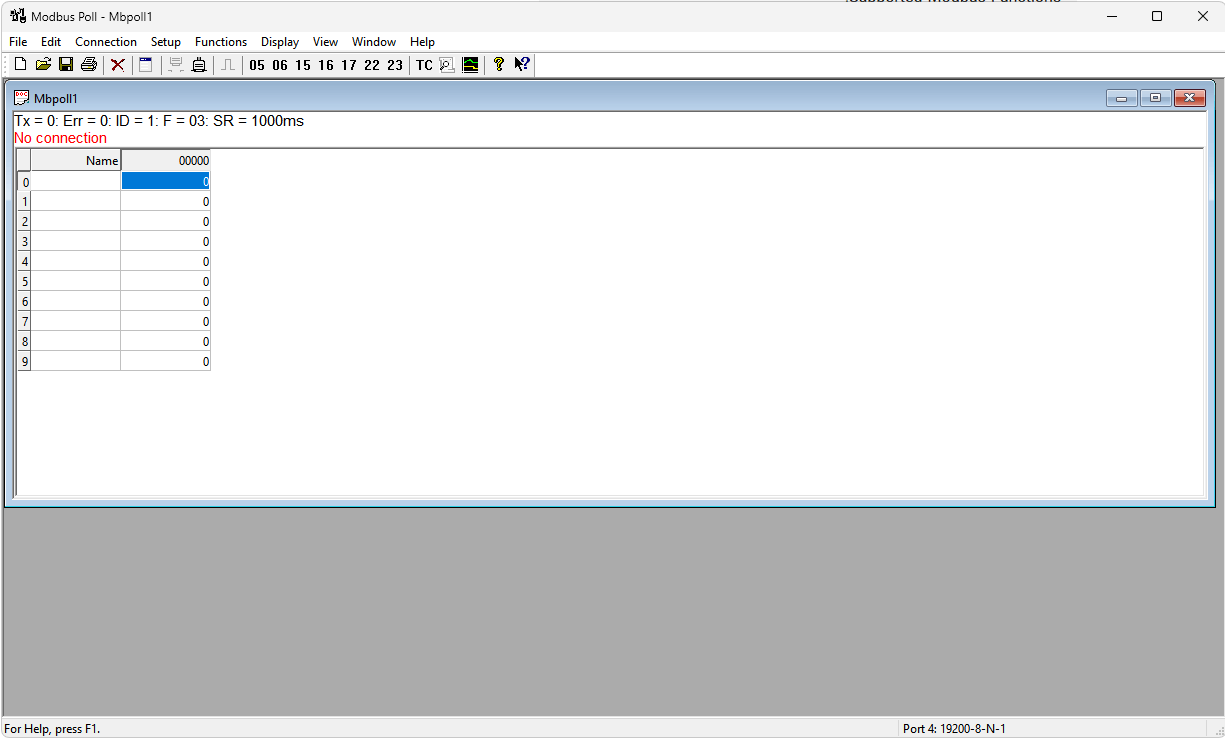Create a new poll document
Image resolution: width=1225 pixels, height=738 pixels.
tap(20, 65)
